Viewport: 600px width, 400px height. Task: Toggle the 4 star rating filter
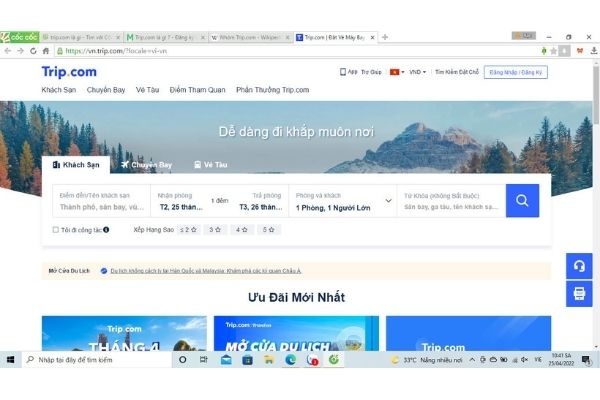pos(241,230)
